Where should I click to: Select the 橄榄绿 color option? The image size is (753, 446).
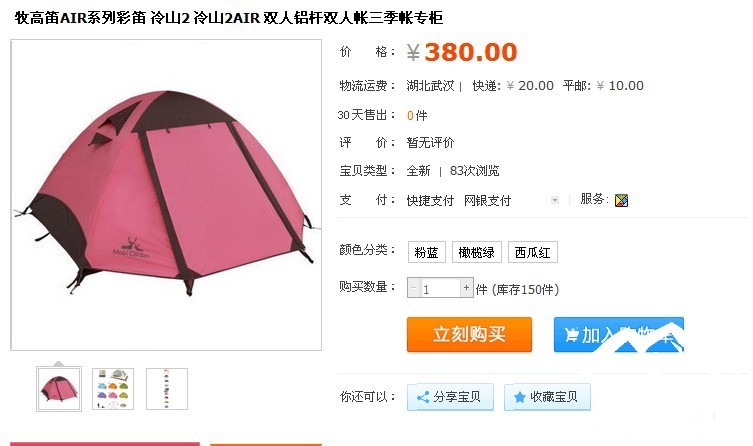[x=476, y=252]
